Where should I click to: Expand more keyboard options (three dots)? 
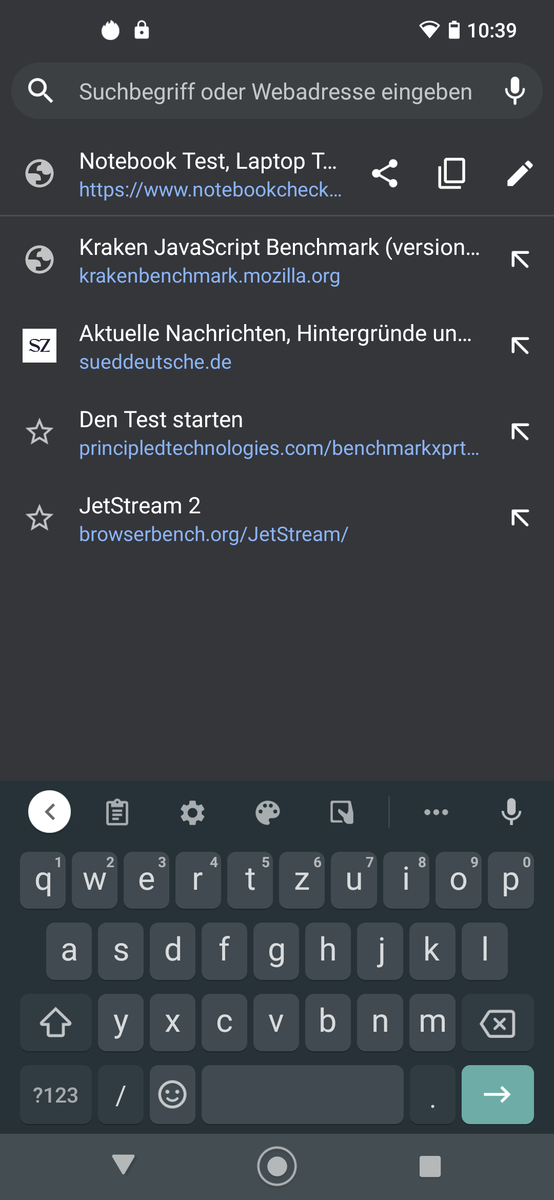(436, 813)
